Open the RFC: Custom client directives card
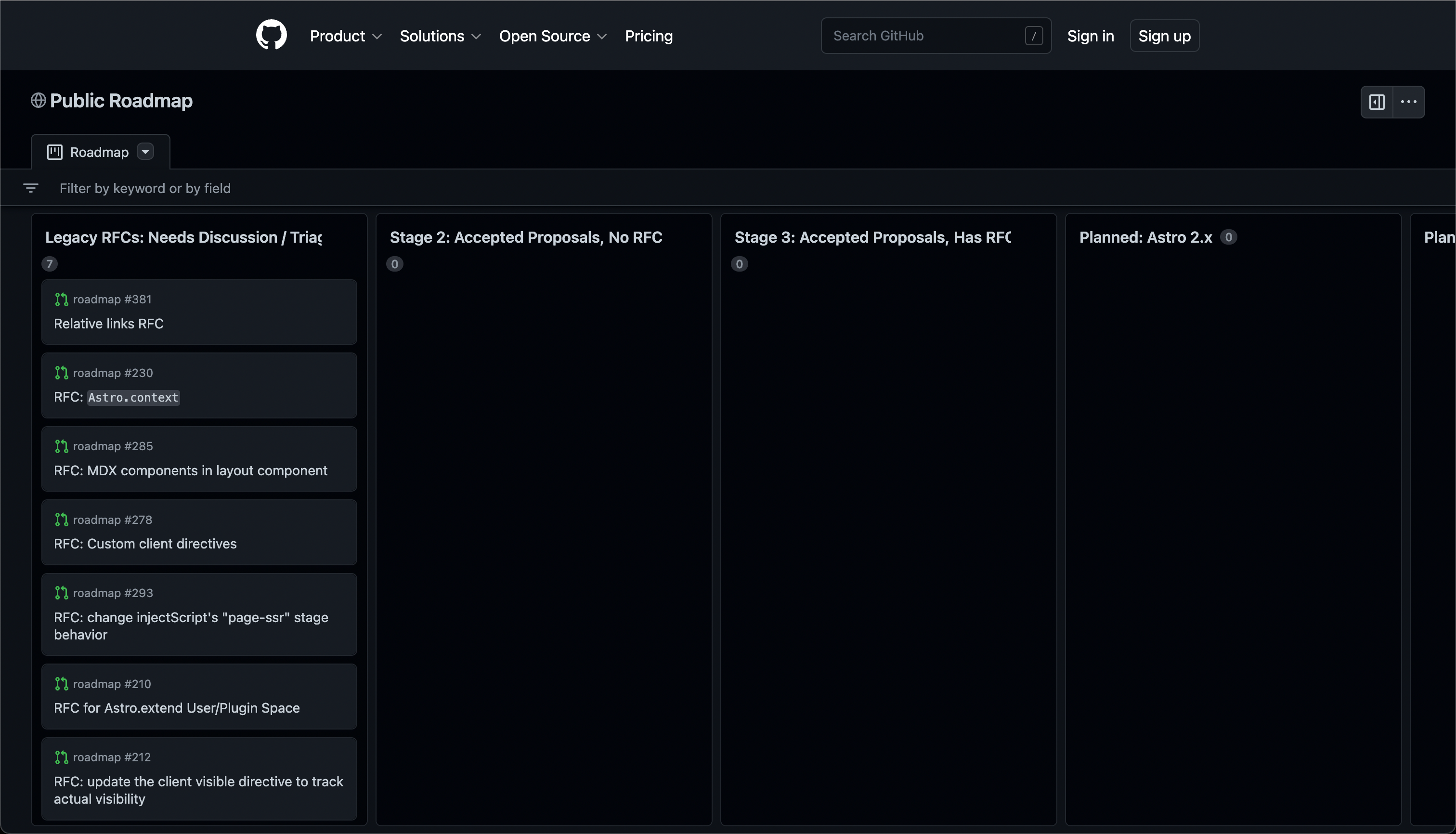Screen dimensions: 1456x834 145,544
